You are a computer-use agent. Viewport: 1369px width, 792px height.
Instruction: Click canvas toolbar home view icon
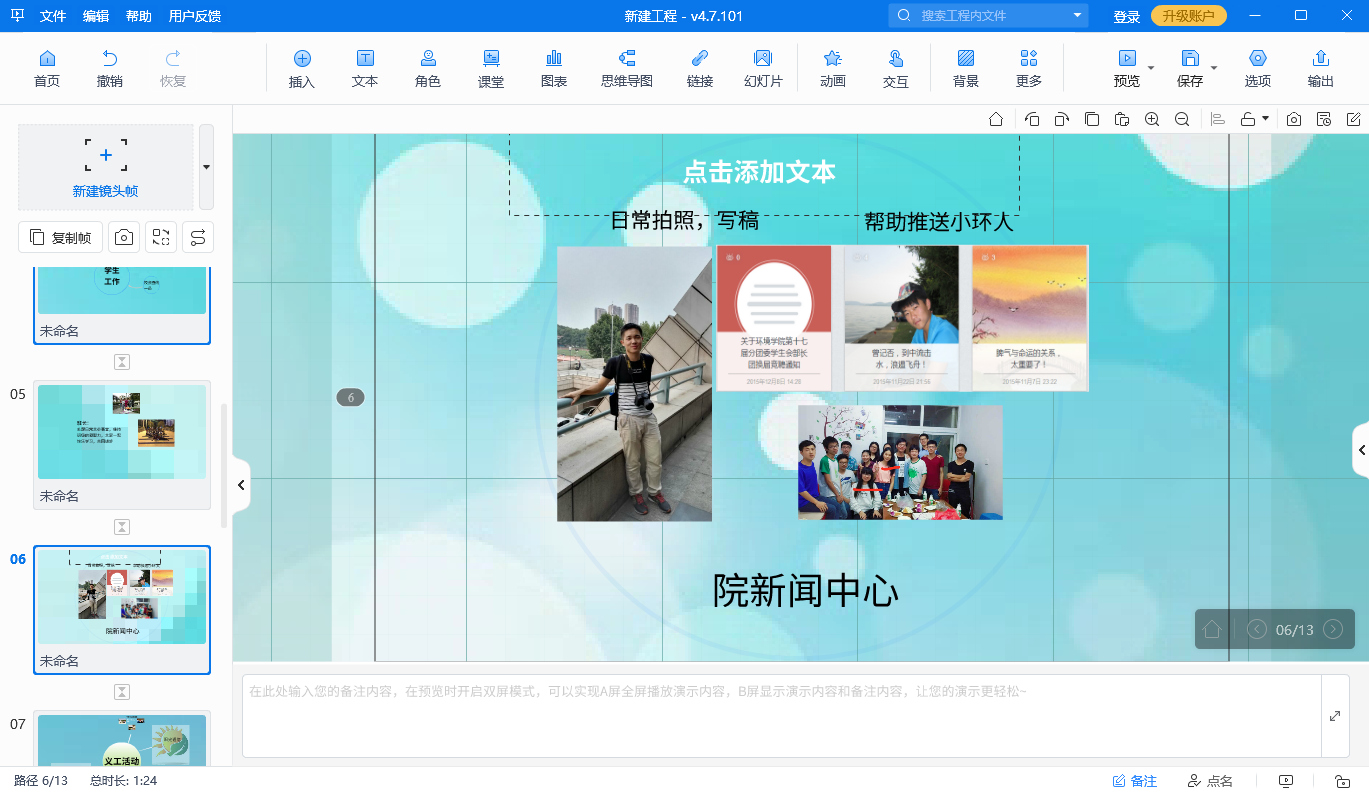pyautogui.click(x=996, y=119)
